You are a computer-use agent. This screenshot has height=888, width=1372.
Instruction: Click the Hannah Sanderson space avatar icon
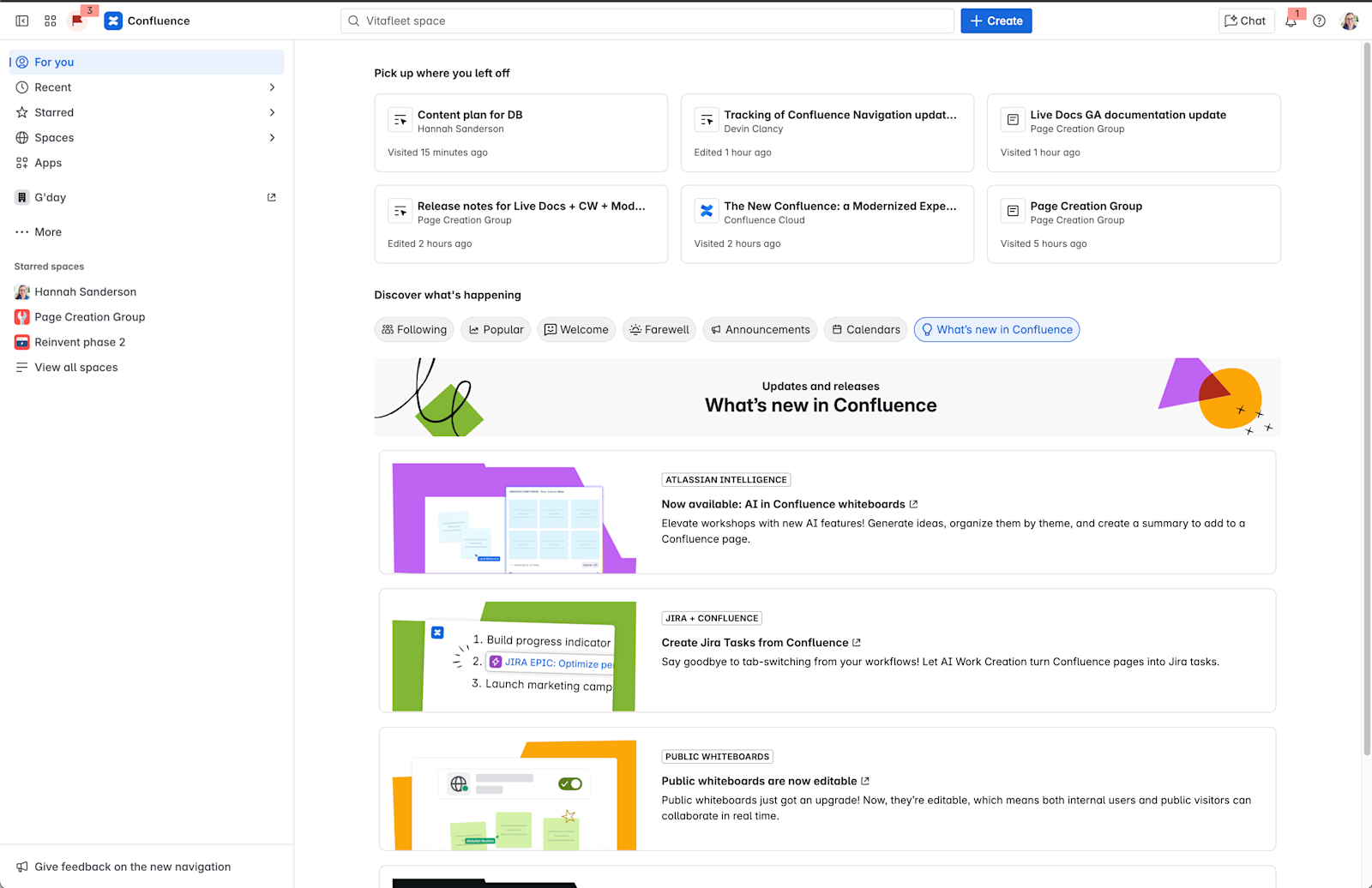(22, 291)
